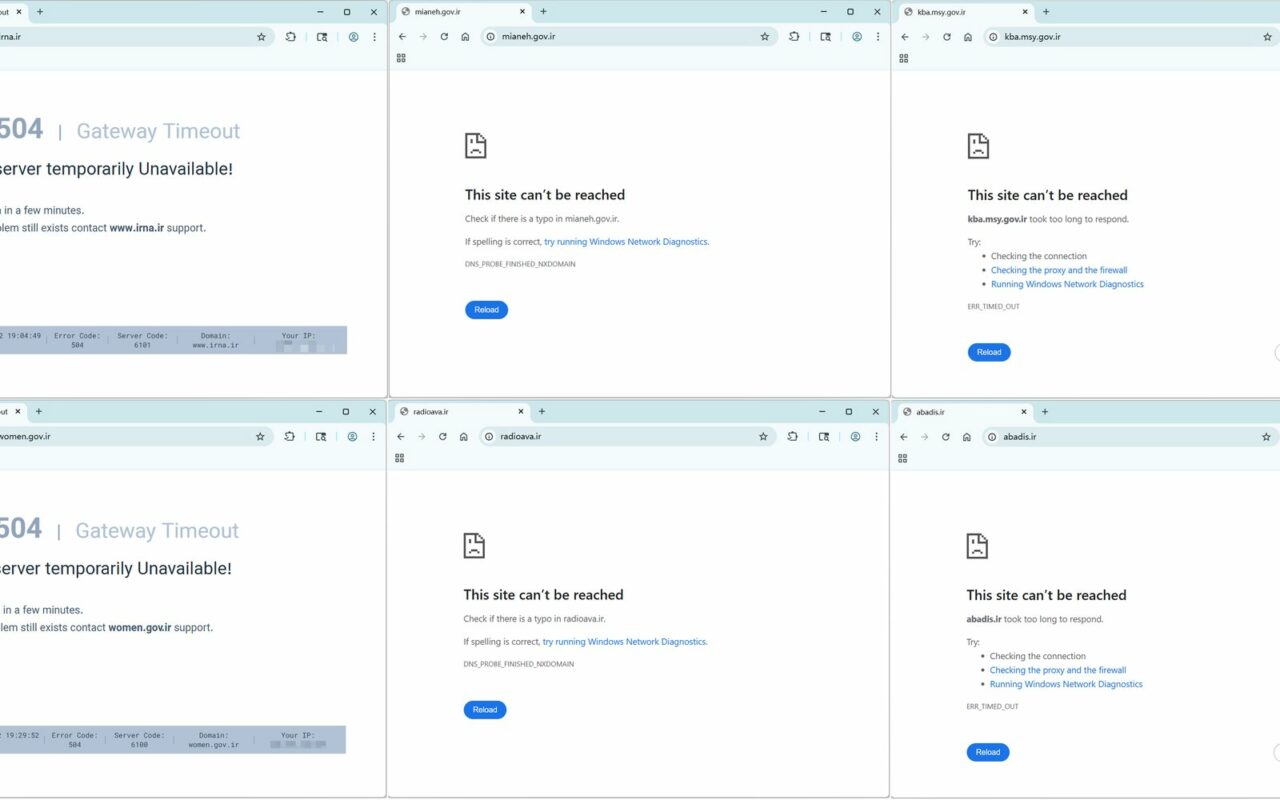View site information for mianeh.gov.ir
Screen dimensions: 1280x800
(x=490, y=37)
